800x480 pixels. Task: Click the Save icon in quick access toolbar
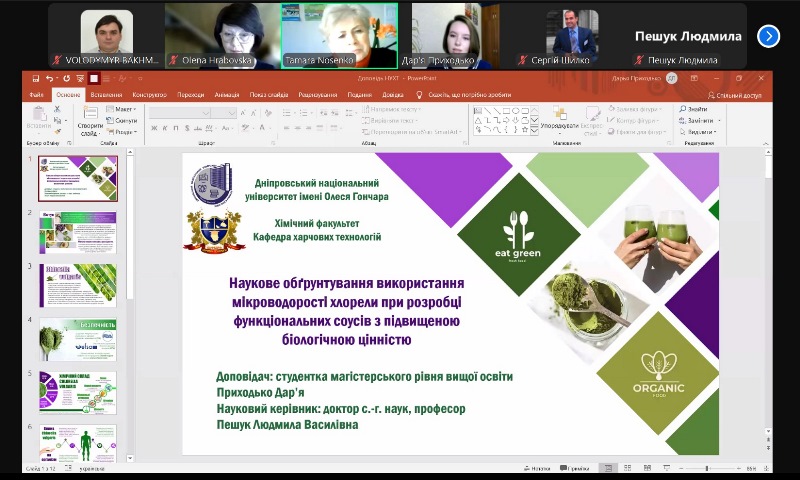click(36, 78)
